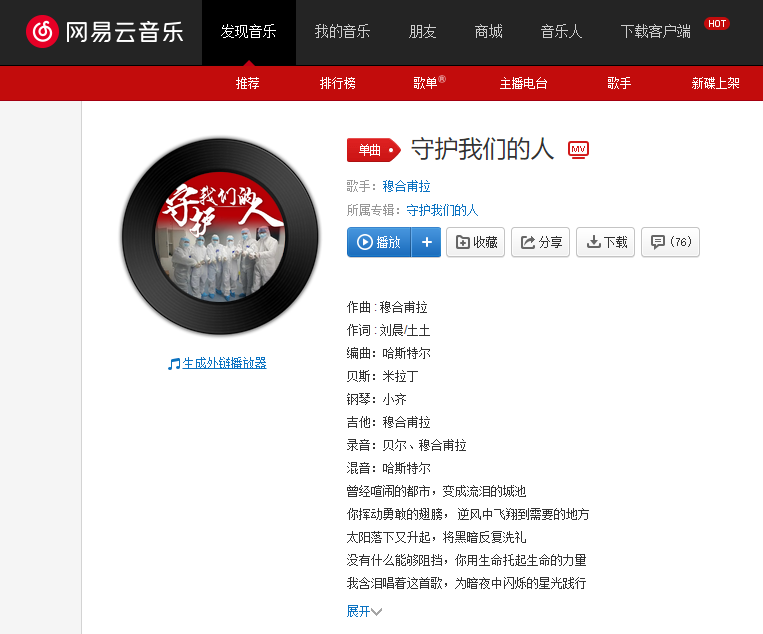The width and height of the screenshot is (763, 634).
Task: Select the 歌手 sub-menu
Action: [619, 83]
